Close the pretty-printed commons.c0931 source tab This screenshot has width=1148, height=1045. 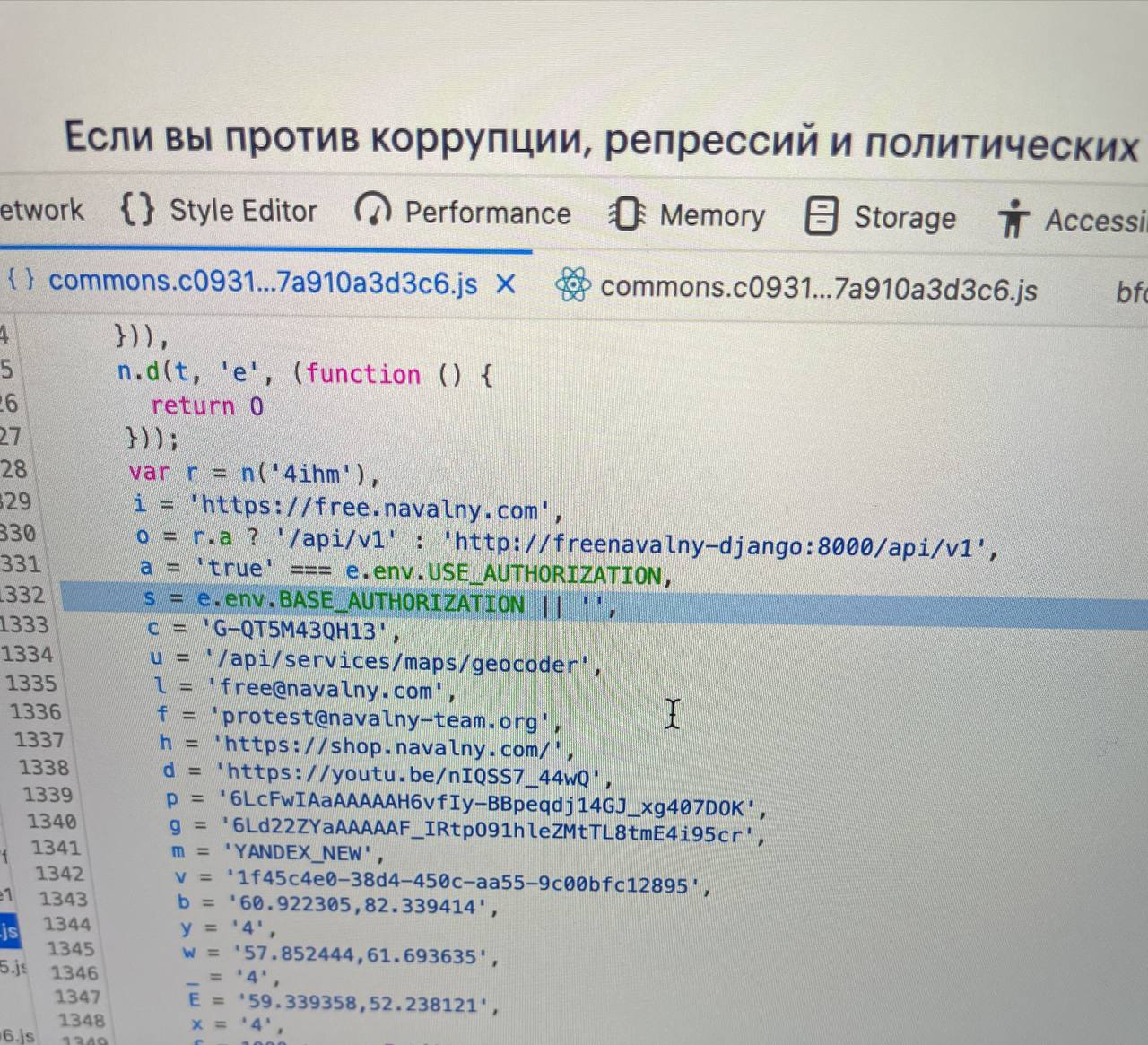click(x=506, y=283)
